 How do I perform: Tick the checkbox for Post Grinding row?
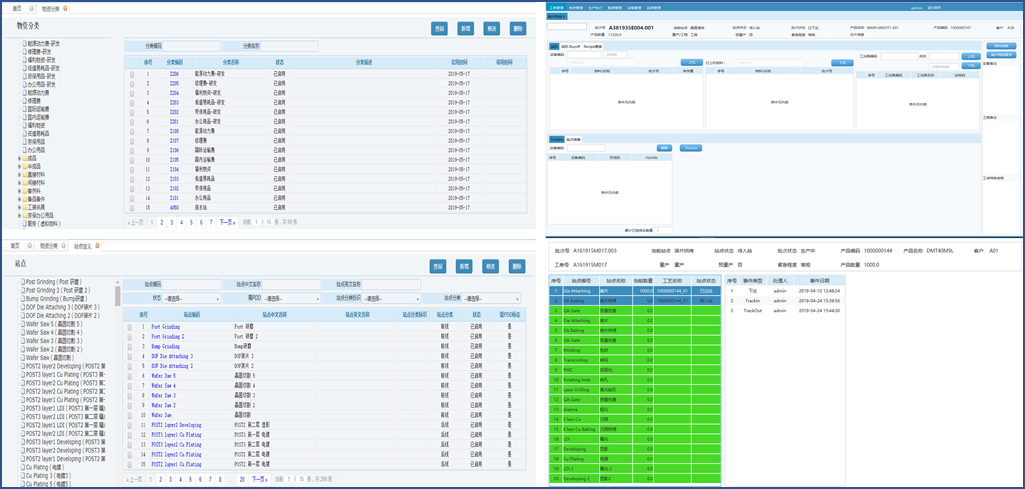pyautogui.click(x=131, y=327)
